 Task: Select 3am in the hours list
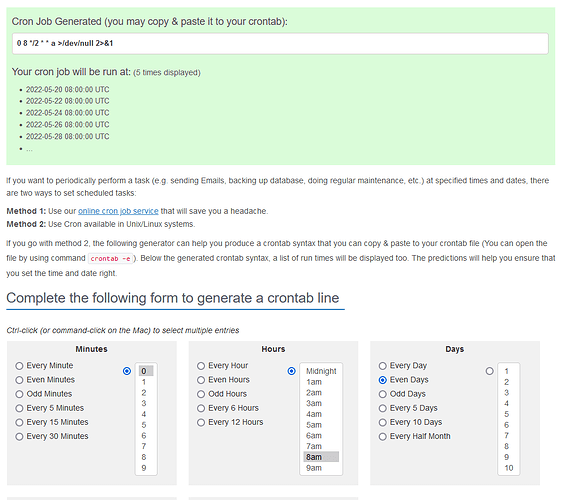tap(321, 403)
